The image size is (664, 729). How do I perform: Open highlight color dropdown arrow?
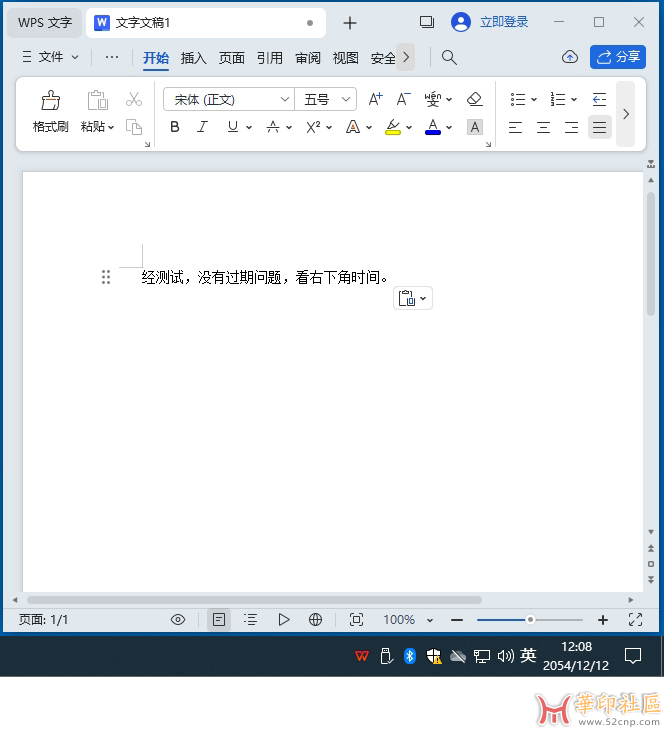[x=409, y=127]
